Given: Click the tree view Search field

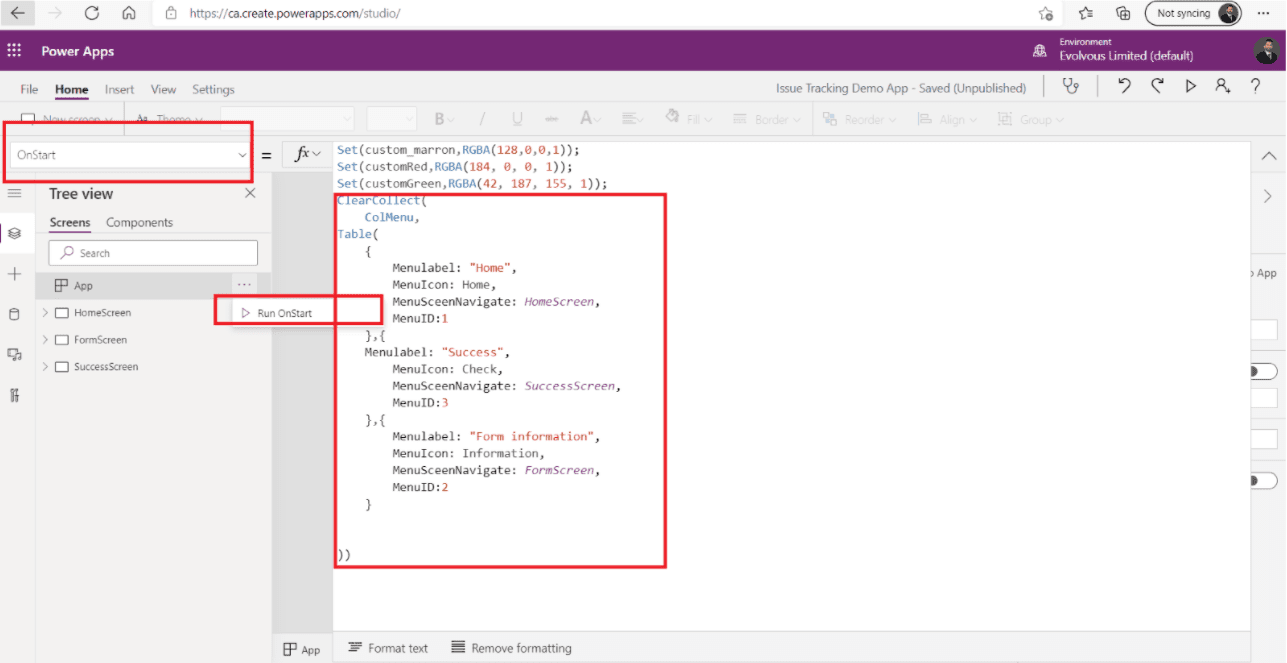Looking at the screenshot, I should point(153,253).
